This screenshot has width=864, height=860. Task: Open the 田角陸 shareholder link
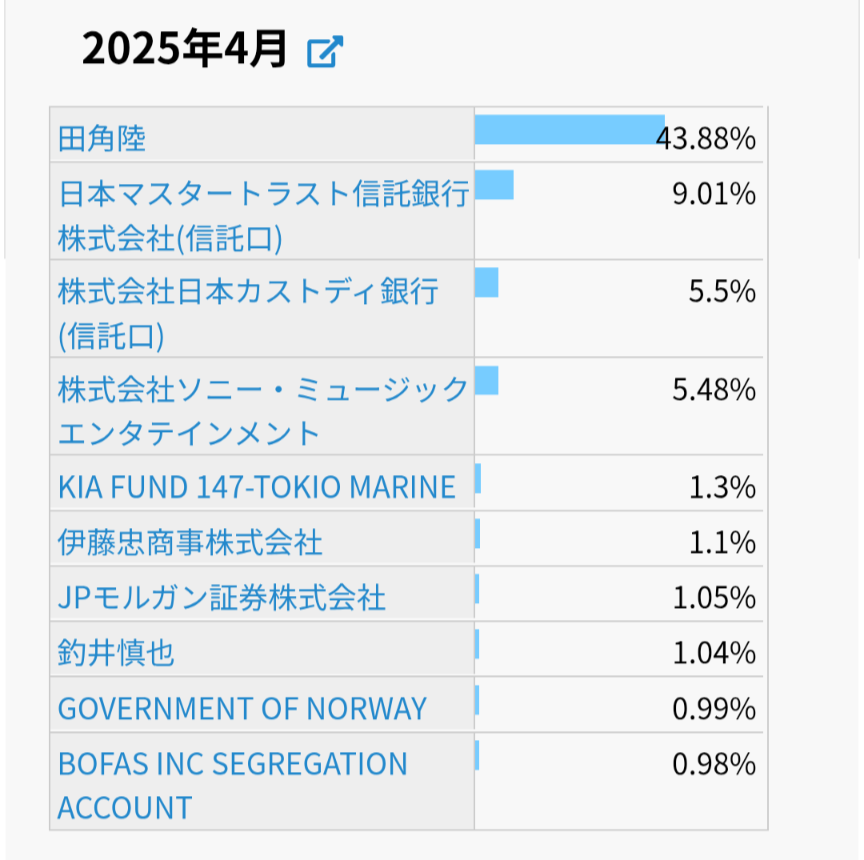coord(102,138)
